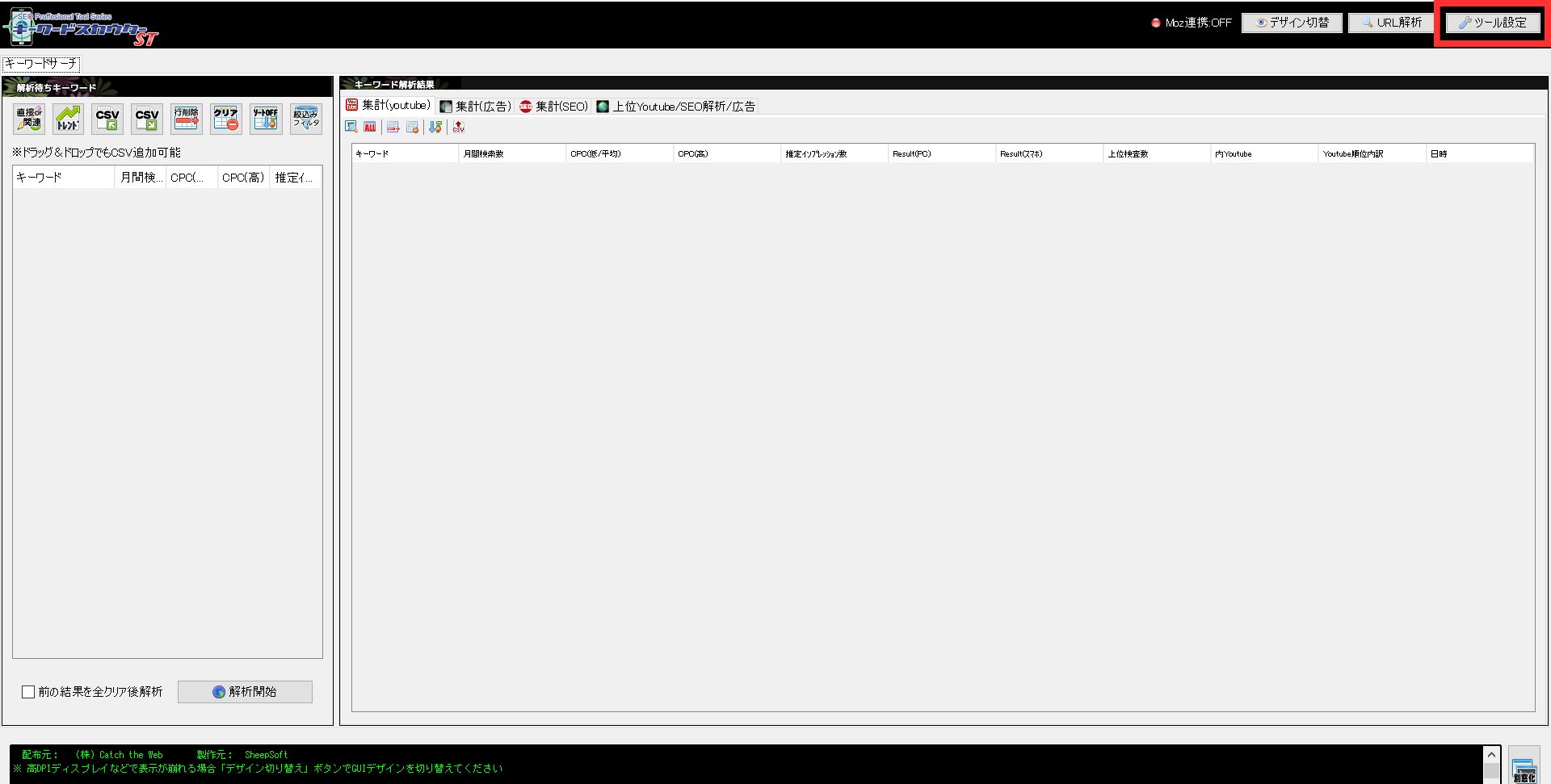Open ツール設定 tool settings
This screenshot has height=784, width=1551.
(x=1492, y=23)
